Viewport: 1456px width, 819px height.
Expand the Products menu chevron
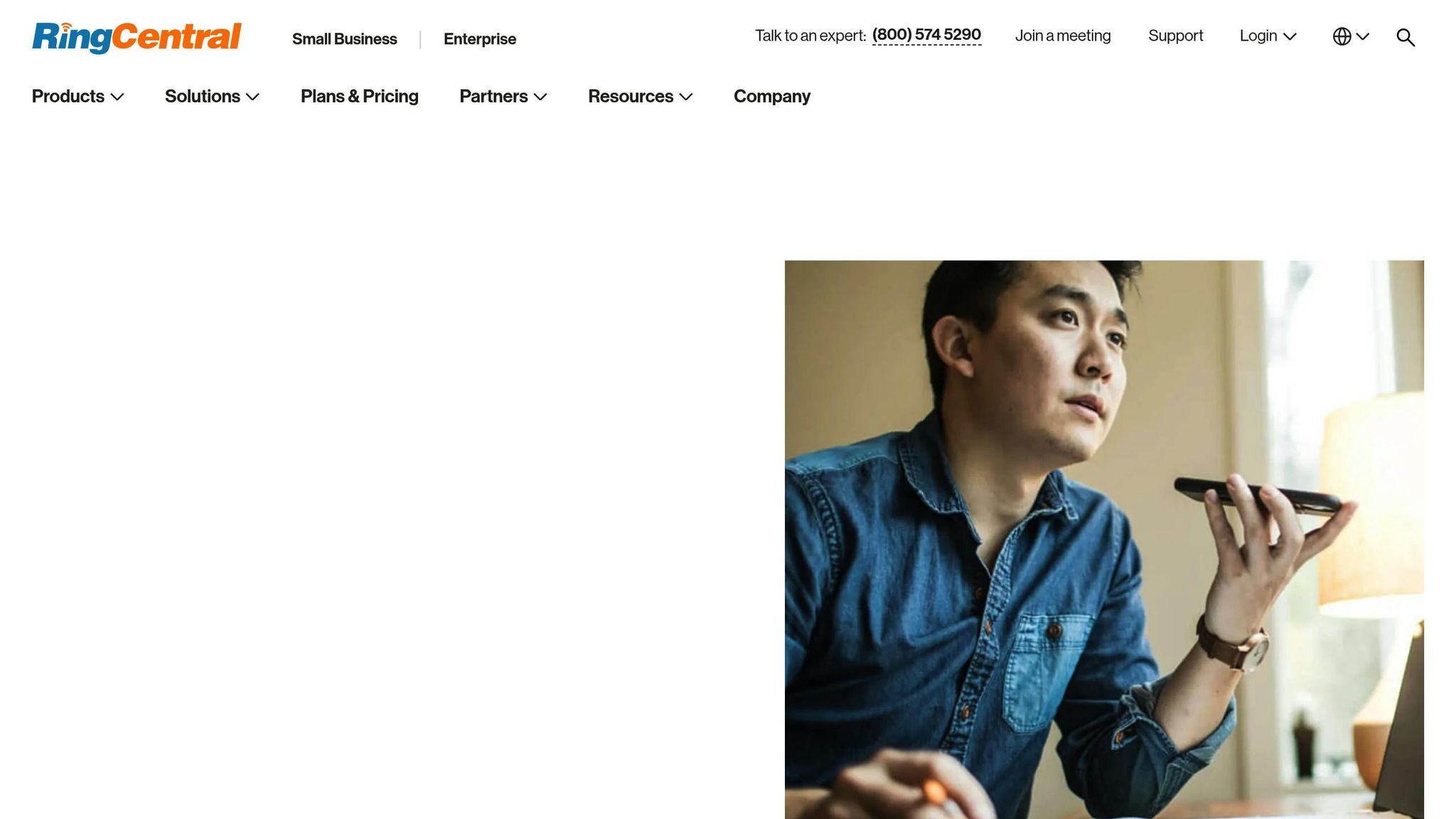coord(117,97)
